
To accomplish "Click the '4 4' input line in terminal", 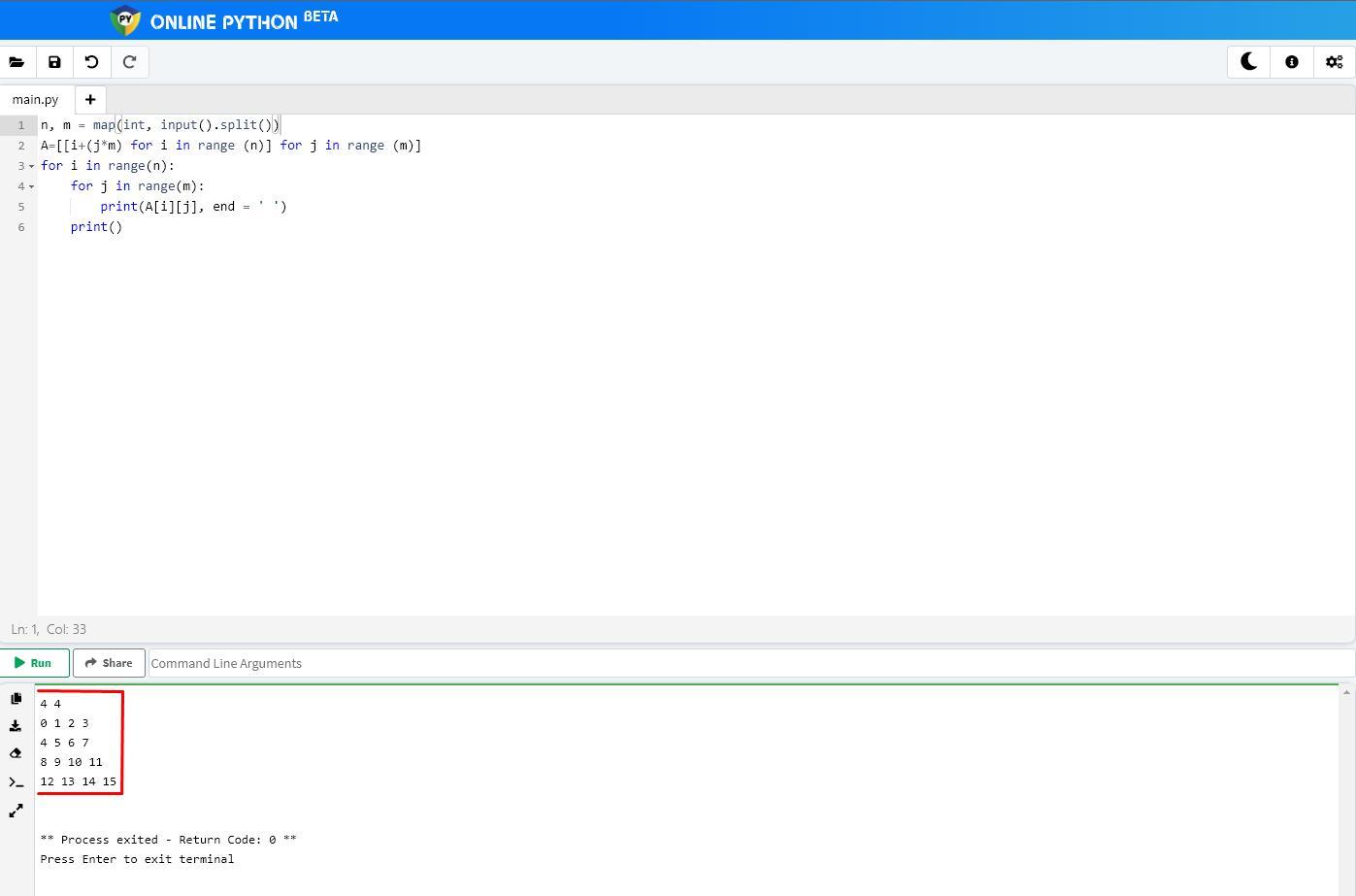I will (x=50, y=704).
